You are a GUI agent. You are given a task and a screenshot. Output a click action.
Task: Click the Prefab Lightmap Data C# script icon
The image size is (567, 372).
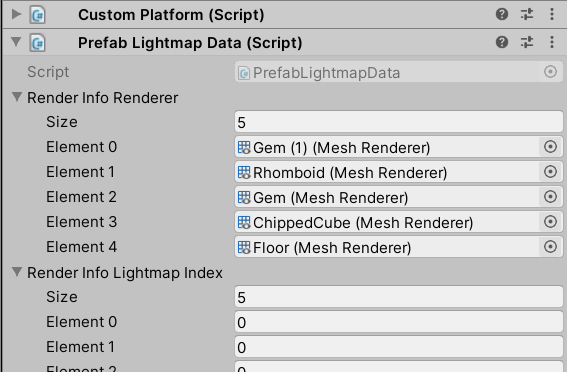point(37,43)
